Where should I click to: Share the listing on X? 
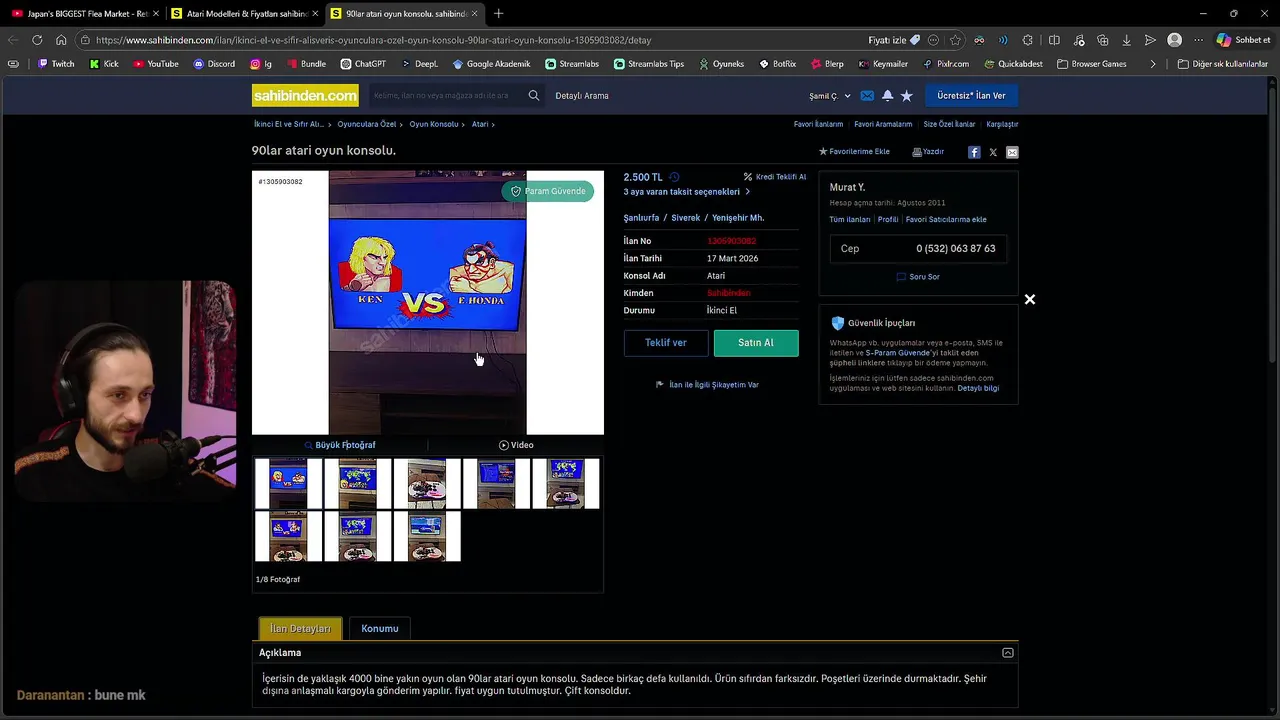coord(993,152)
